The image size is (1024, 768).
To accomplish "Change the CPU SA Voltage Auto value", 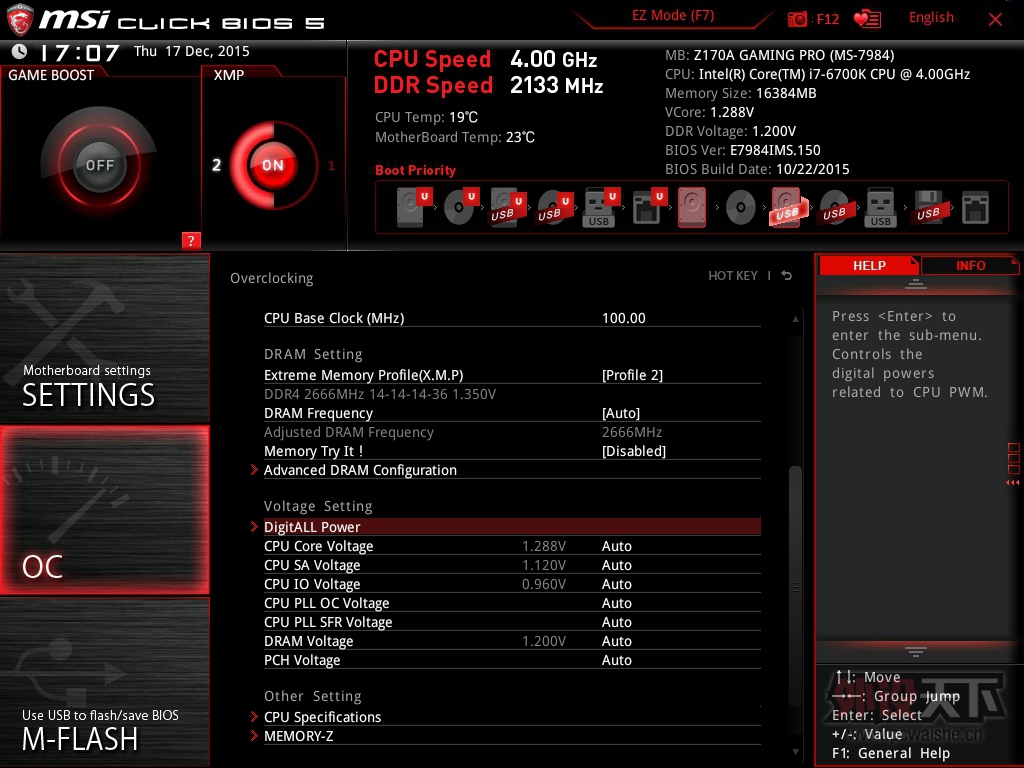I will point(616,564).
